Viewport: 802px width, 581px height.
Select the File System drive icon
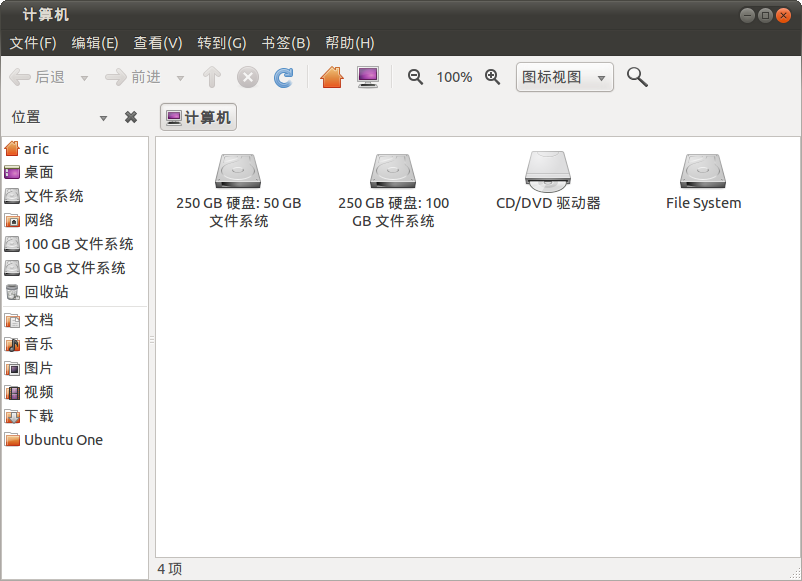tap(703, 171)
